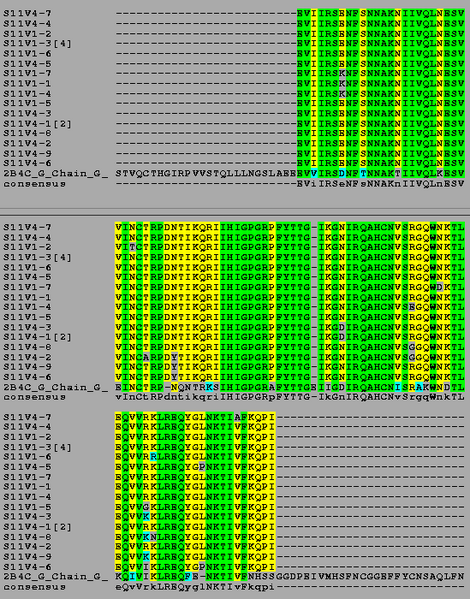
Task: Click the S11V4-6 label on its EVIIRSENF row
Action: (28, 164)
